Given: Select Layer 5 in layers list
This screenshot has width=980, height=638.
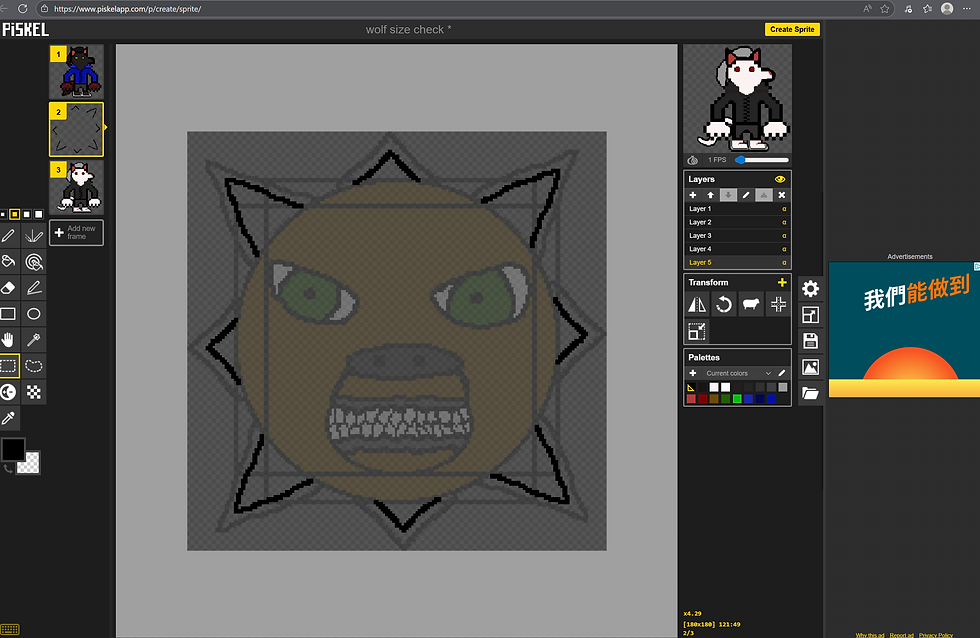Looking at the screenshot, I should point(738,262).
